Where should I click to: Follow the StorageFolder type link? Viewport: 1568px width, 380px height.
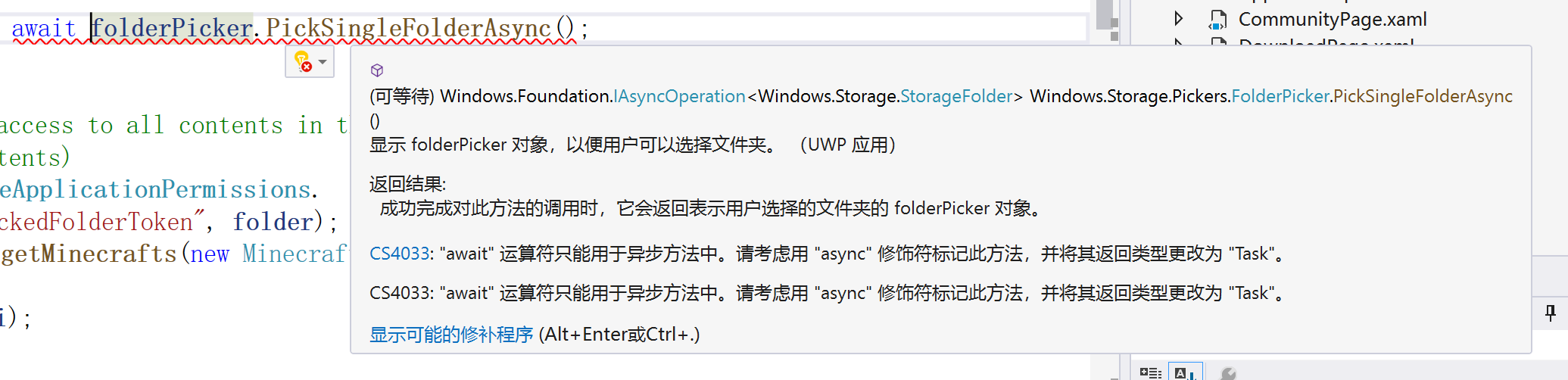(956, 96)
